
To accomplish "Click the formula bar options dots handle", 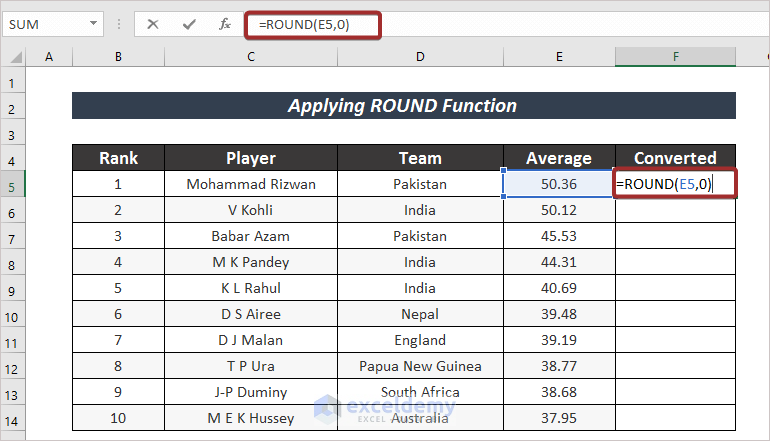I will click(x=120, y=24).
